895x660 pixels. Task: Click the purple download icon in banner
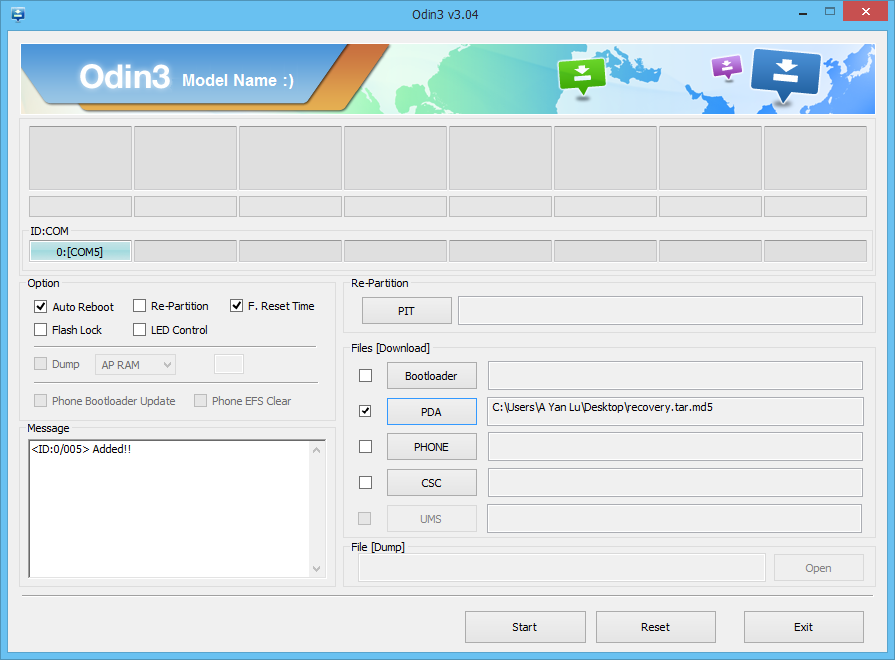click(x=727, y=67)
